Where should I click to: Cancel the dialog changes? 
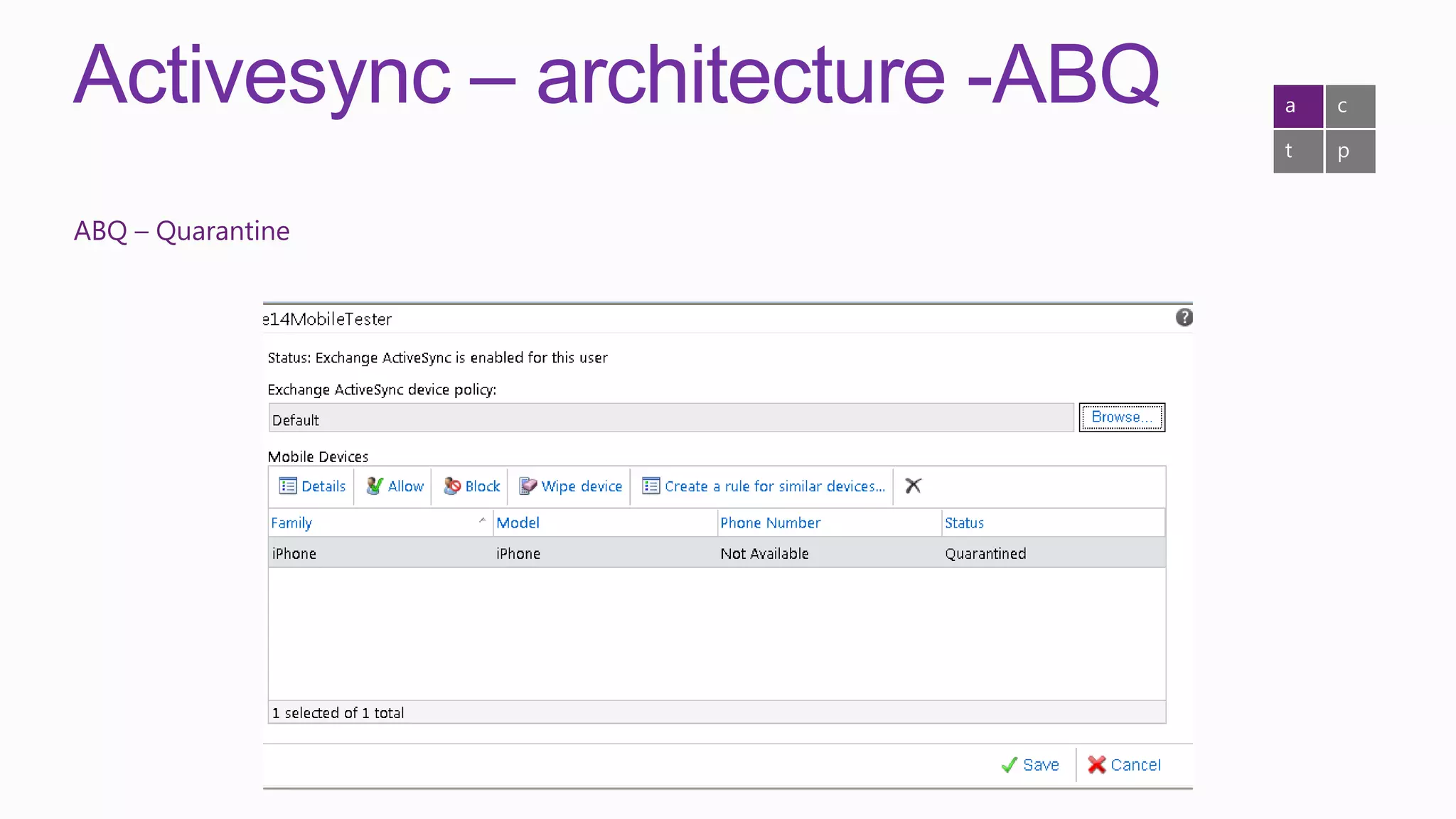pyautogui.click(x=1124, y=765)
